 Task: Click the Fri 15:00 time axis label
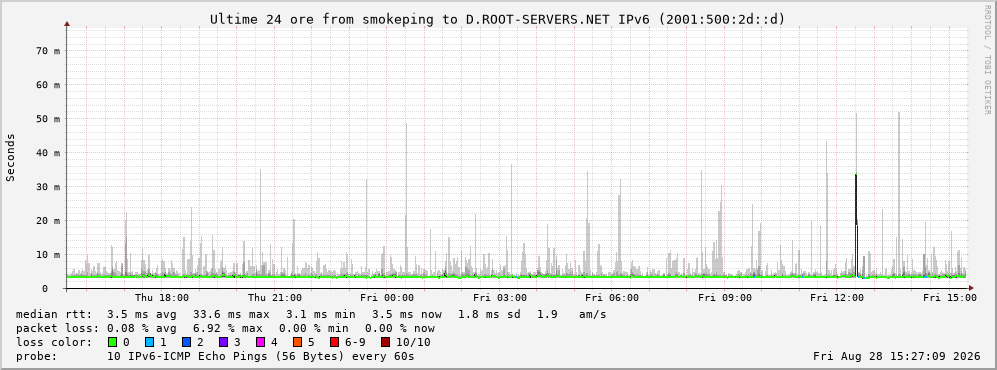pyautogui.click(x=950, y=298)
